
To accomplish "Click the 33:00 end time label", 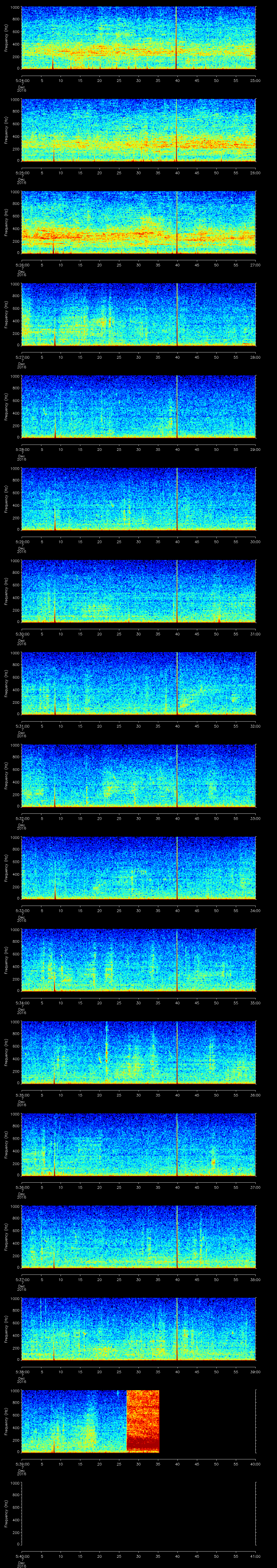I will tap(256, 818).
